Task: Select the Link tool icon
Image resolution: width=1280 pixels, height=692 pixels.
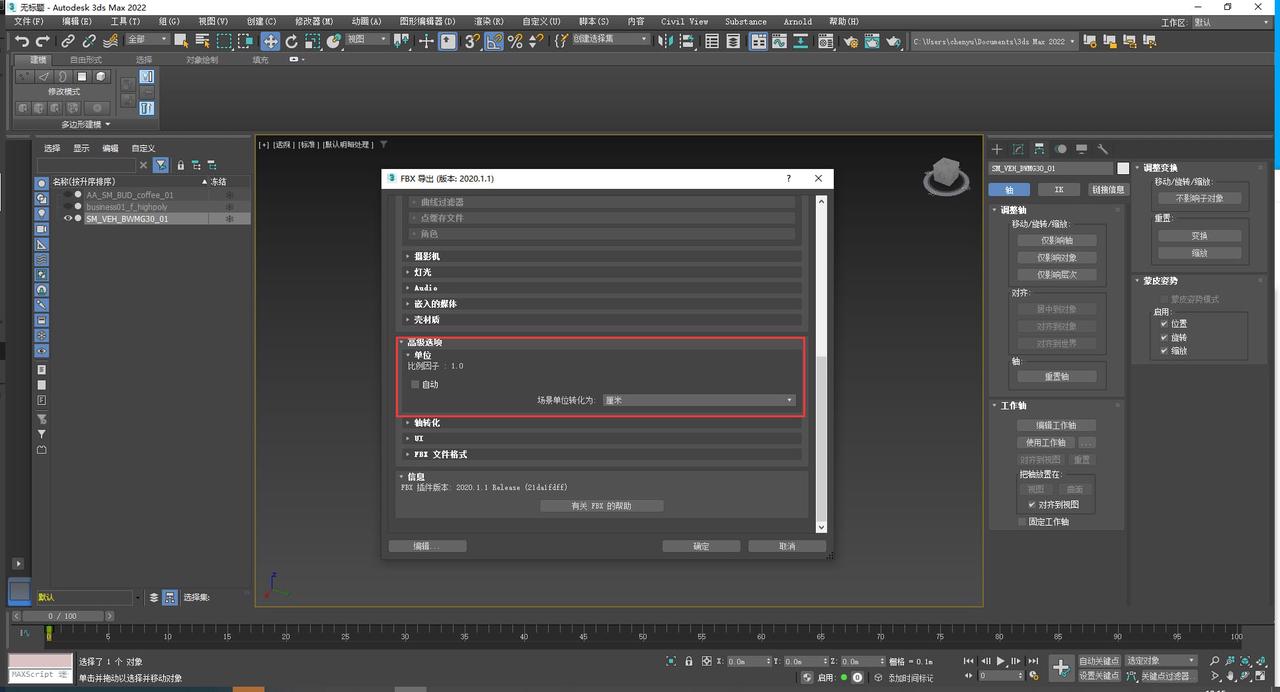Action: pyautogui.click(x=68, y=41)
